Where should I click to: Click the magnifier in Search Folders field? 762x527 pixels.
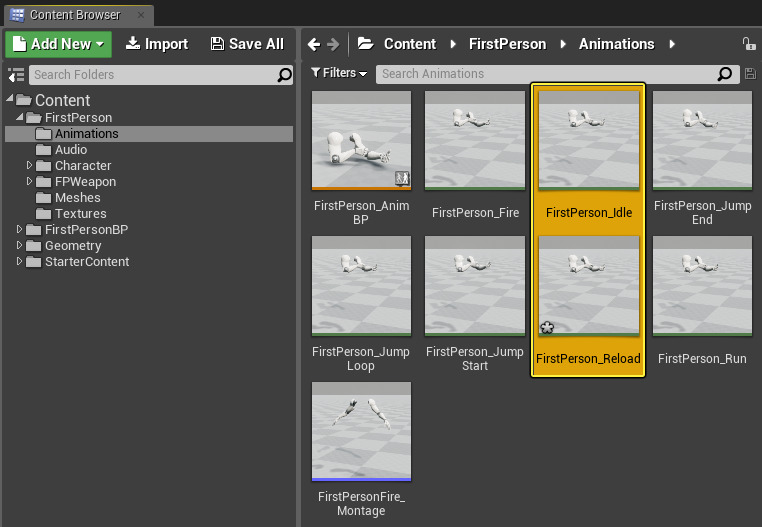[x=285, y=75]
